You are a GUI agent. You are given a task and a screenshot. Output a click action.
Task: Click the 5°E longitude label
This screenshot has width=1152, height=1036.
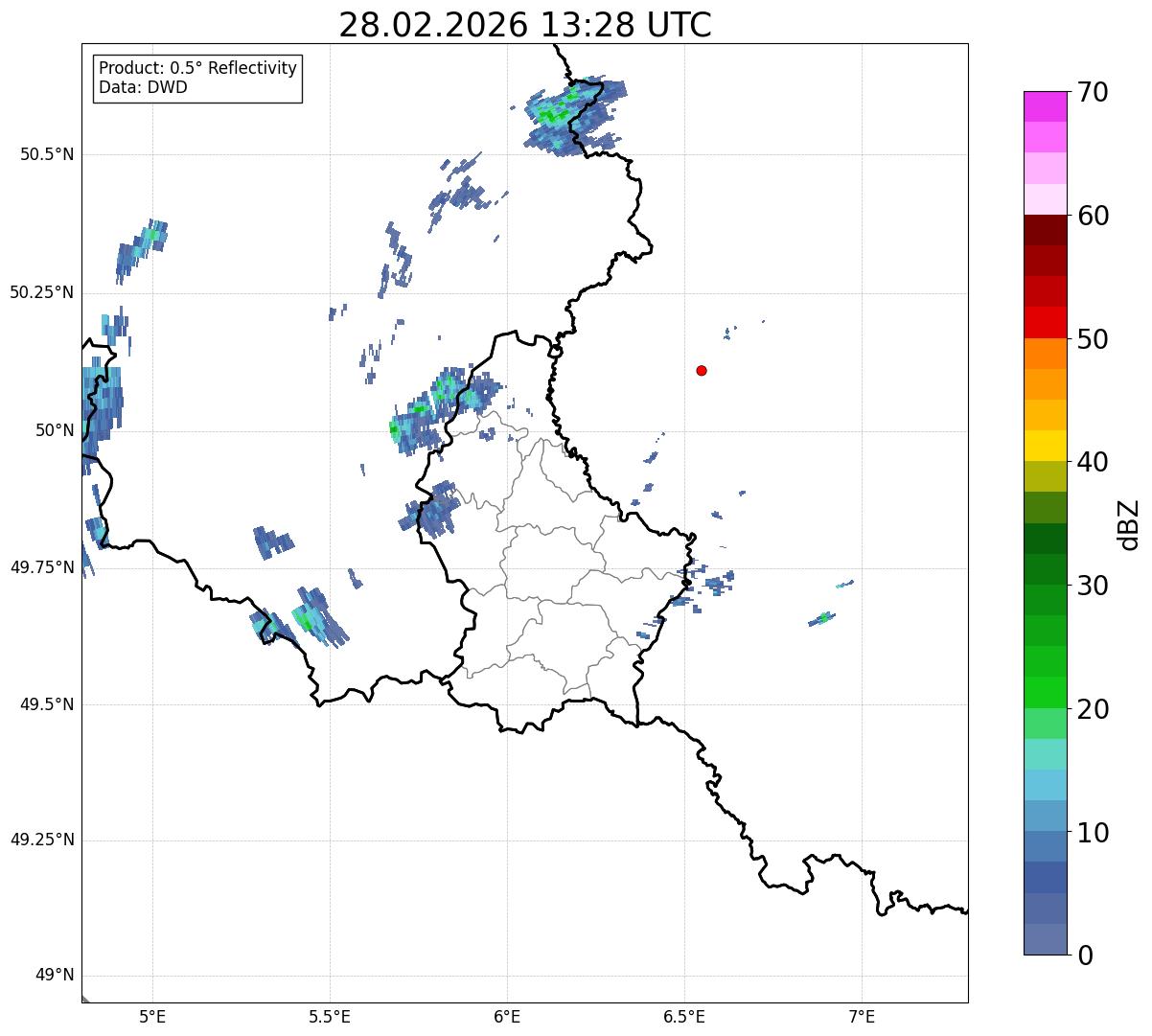coord(152,1016)
